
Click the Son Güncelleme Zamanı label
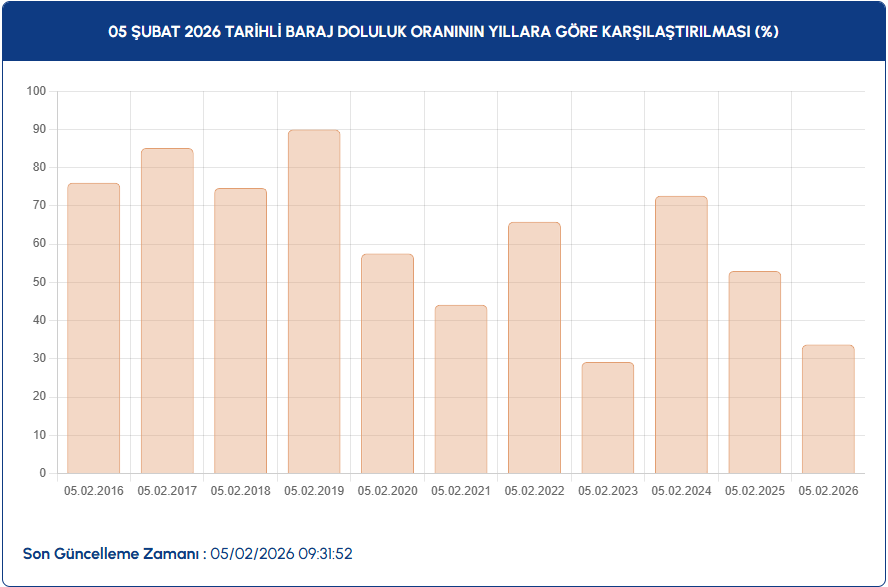[x=114, y=553]
